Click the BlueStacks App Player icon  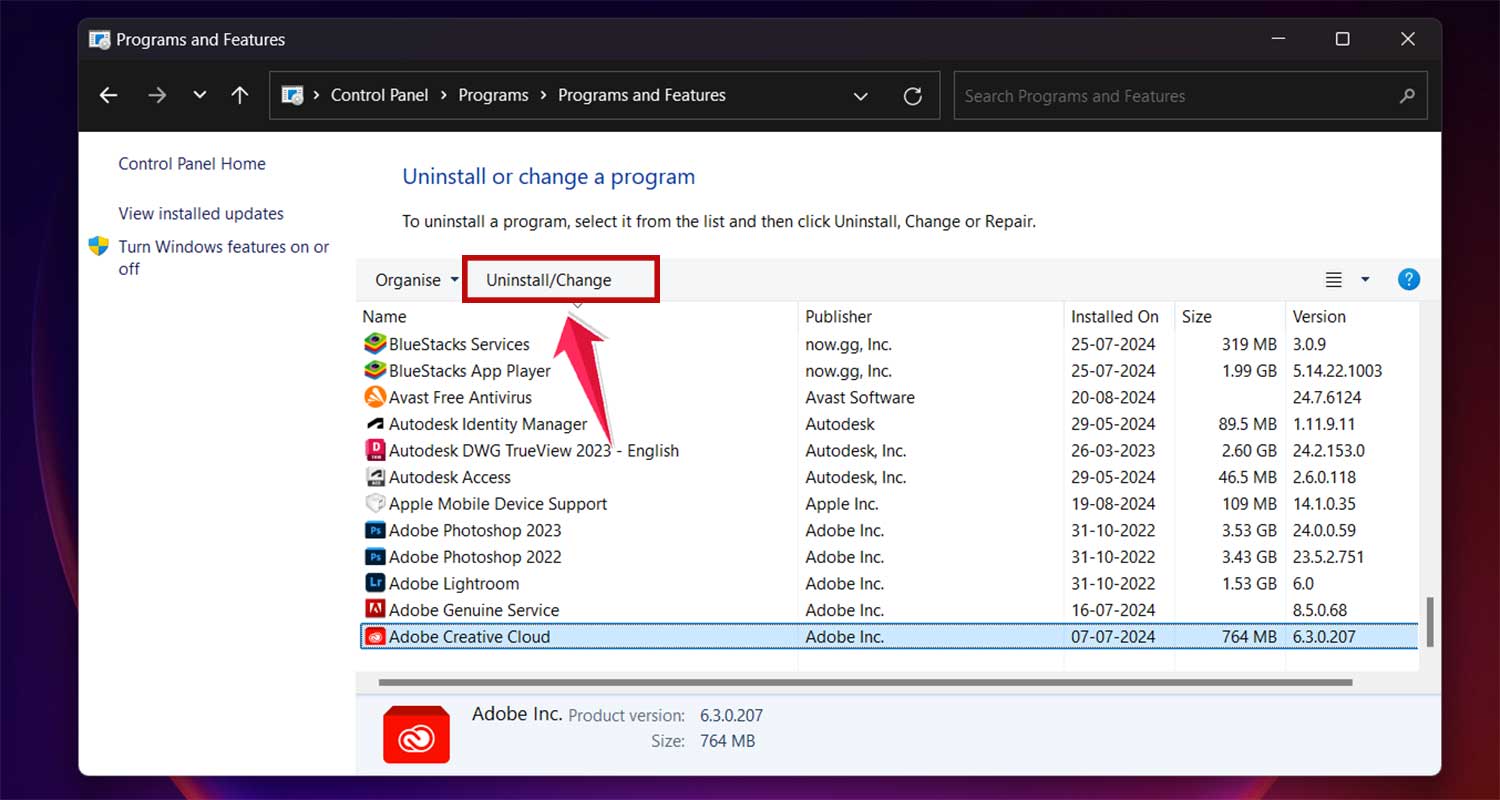tap(375, 371)
